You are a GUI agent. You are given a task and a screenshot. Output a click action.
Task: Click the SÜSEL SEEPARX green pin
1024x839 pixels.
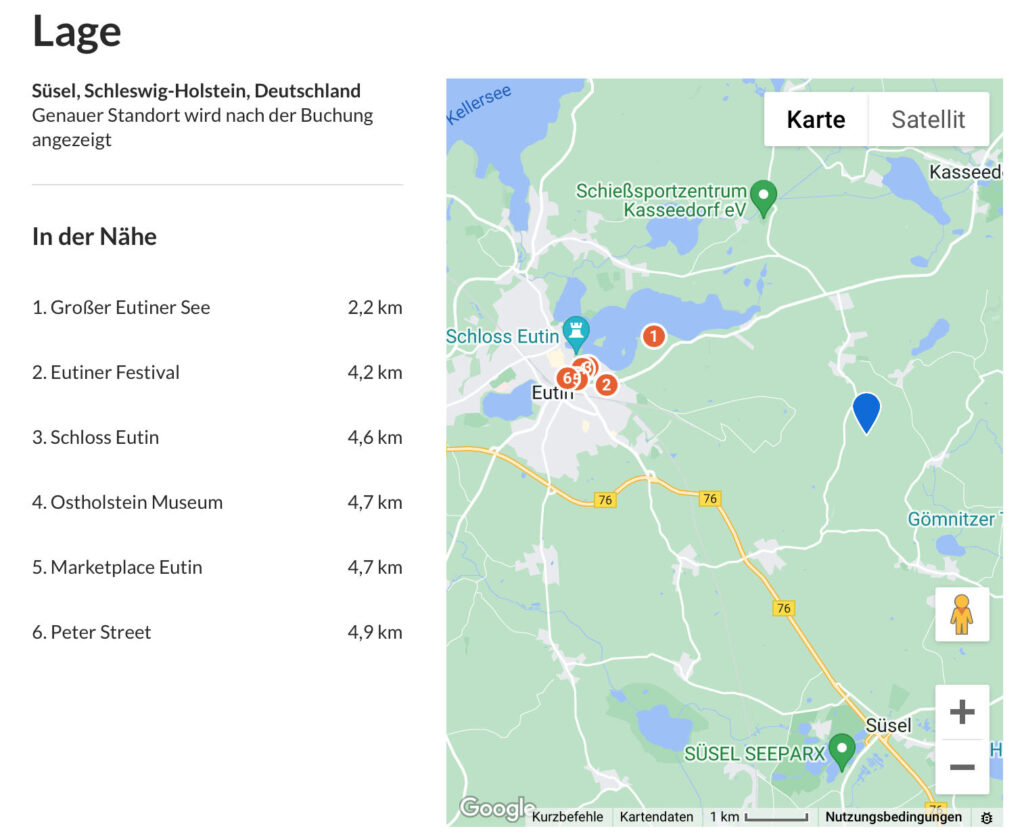(x=842, y=750)
